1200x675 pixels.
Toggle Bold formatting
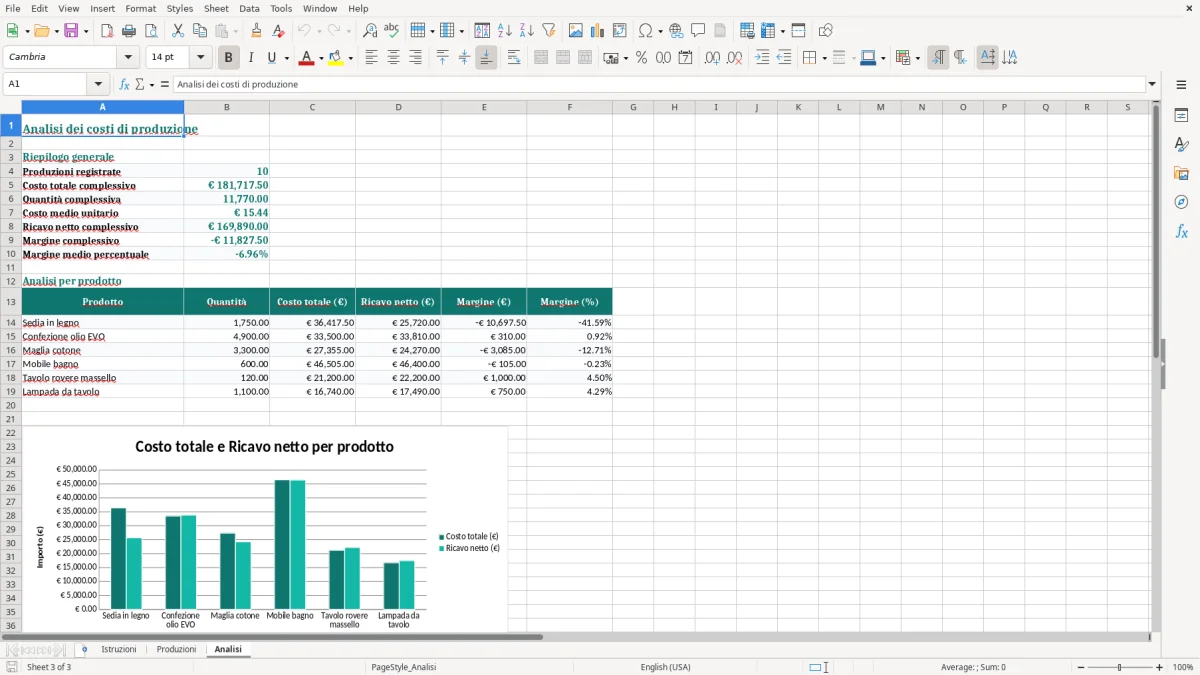[x=229, y=58]
